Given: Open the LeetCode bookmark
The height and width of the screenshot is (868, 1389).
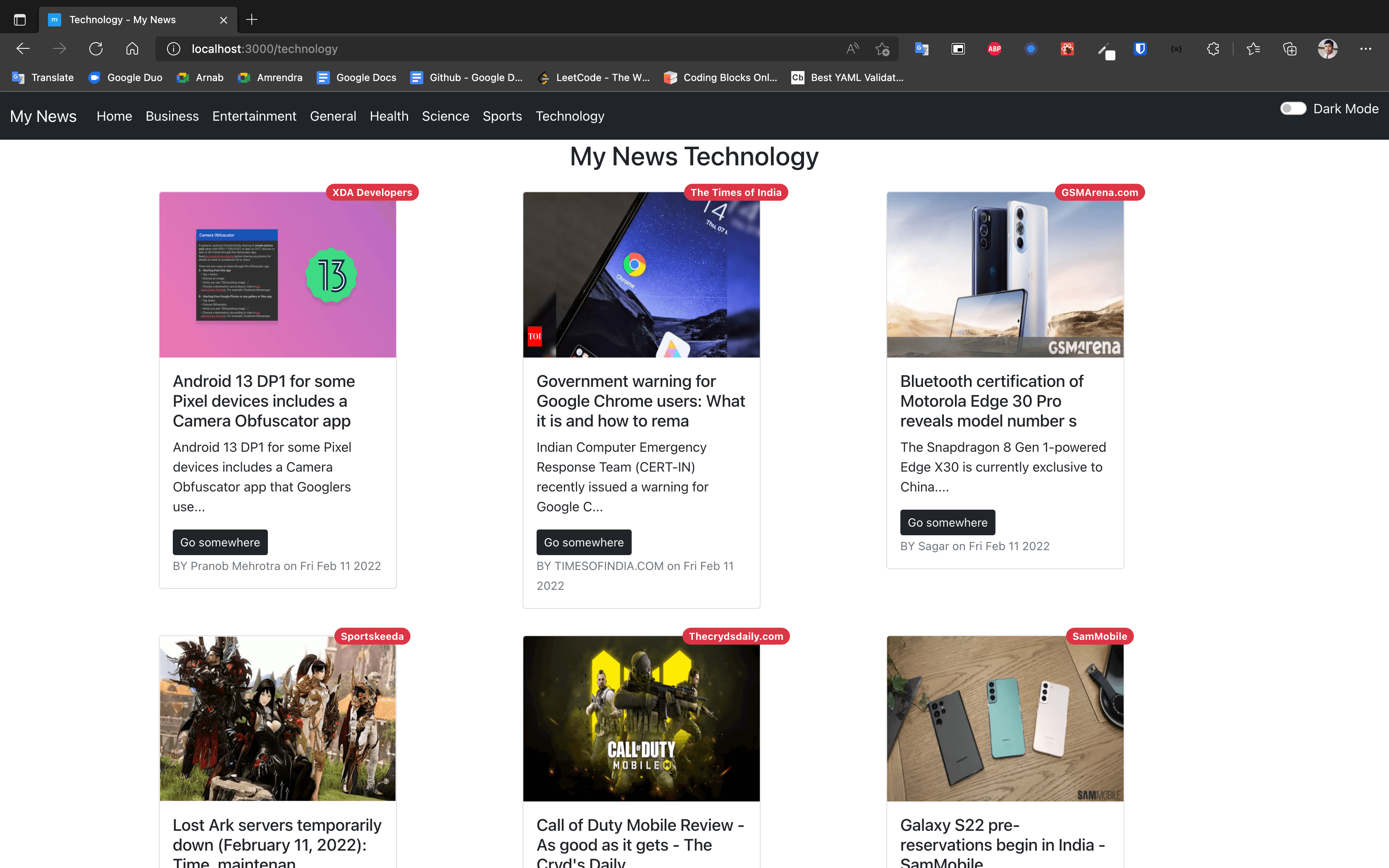Looking at the screenshot, I should coord(594,78).
